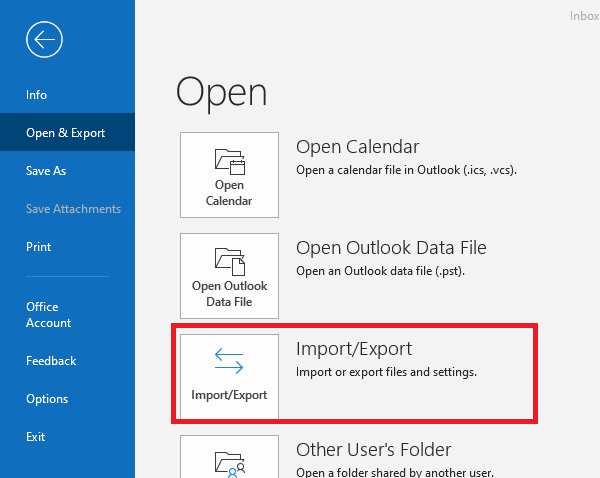Click the Open page title
Viewport: 600px width, 478px height.
coord(221,92)
